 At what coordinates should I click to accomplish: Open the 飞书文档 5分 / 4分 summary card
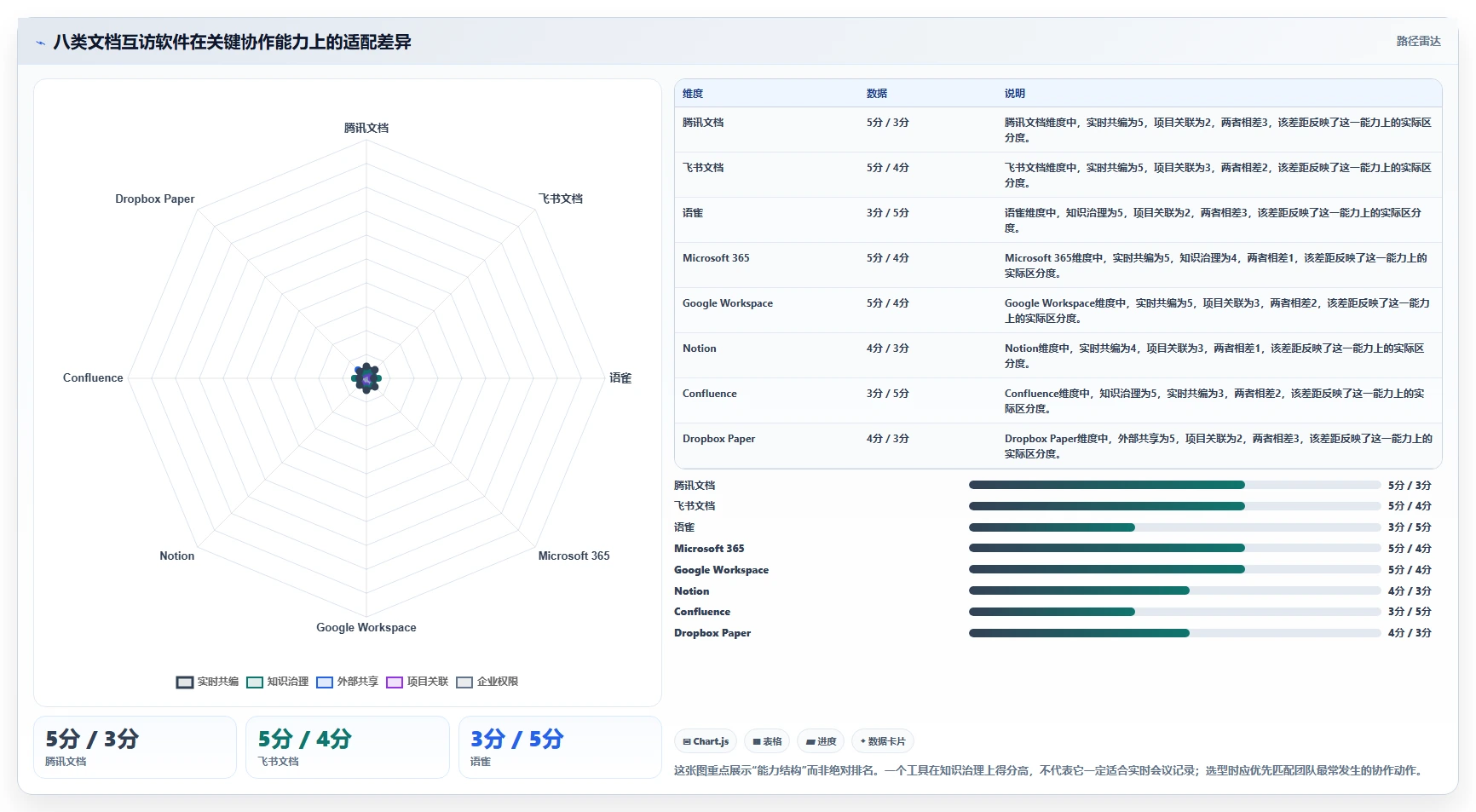[x=348, y=747]
